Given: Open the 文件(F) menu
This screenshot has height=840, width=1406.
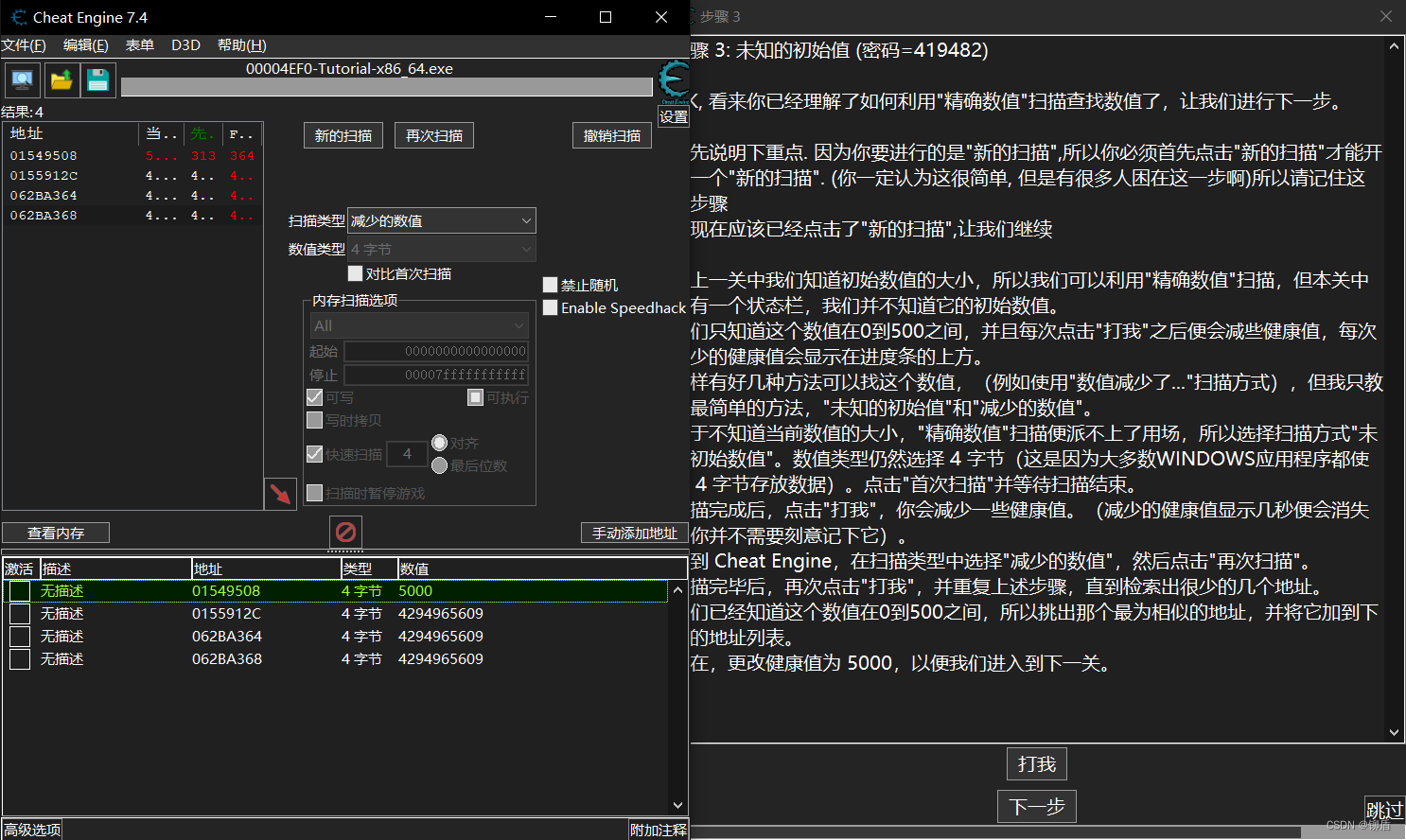Looking at the screenshot, I should pyautogui.click(x=24, y=45).
